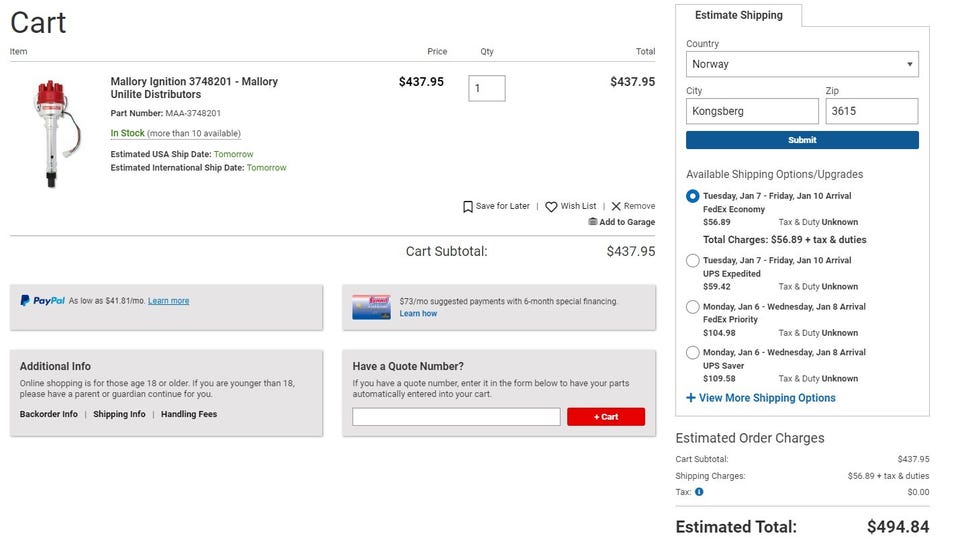Click the Save for Later bookmark icon
Screen dimensions: 960x542
point(468,207)
